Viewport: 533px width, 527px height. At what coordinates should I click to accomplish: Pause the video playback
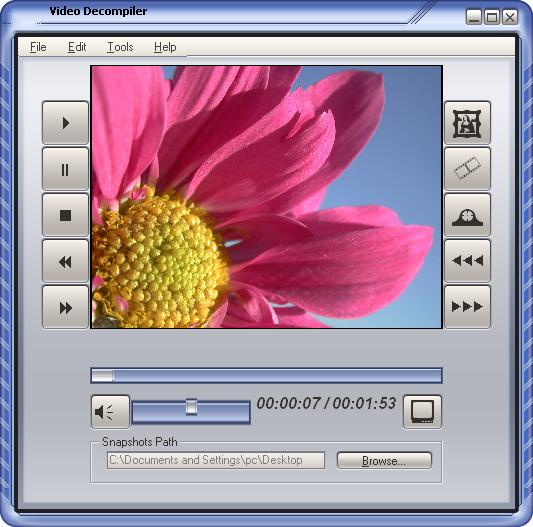(65, 169)
